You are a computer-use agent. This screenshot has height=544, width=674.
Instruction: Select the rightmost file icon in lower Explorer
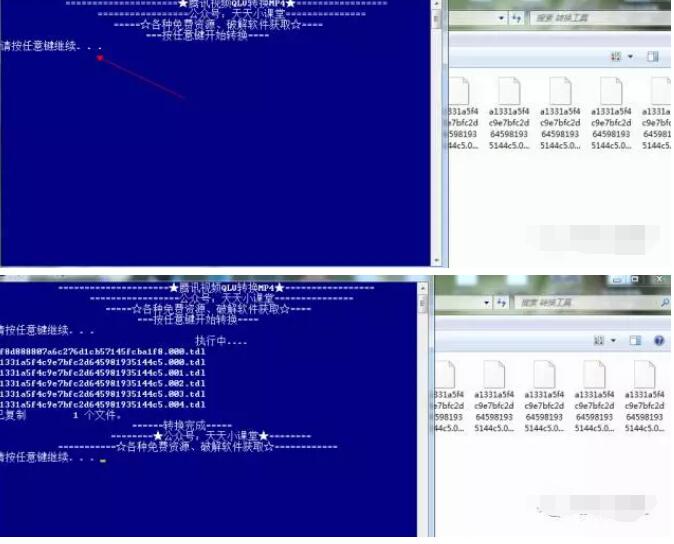click(644, 374)
